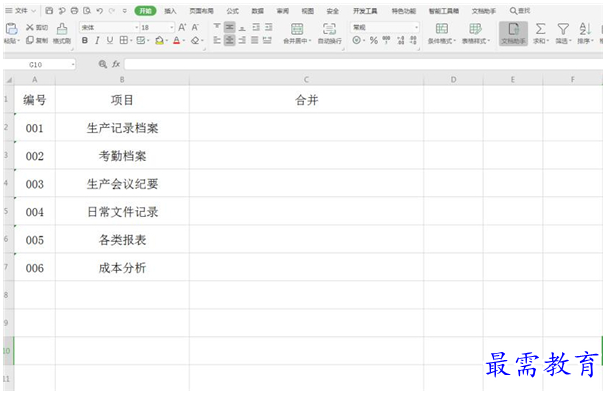Viewport: 607px width, 396px height.
Task: Click the Print icon in quick access toolbar
Action: click(x=74, y=11)
